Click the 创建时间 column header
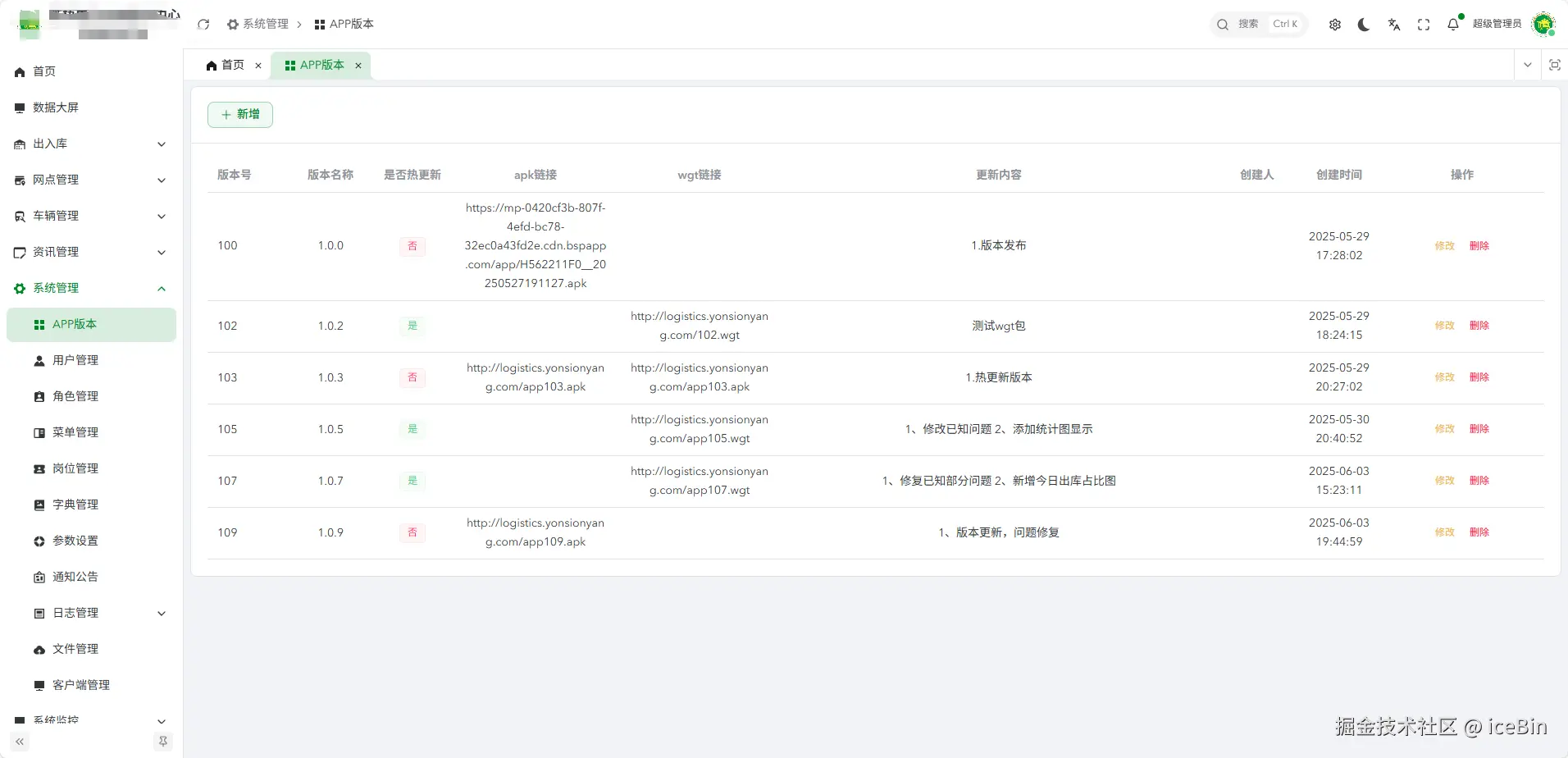The width and height of the screenshot is (1568, 758). [x=1339, y=175]
